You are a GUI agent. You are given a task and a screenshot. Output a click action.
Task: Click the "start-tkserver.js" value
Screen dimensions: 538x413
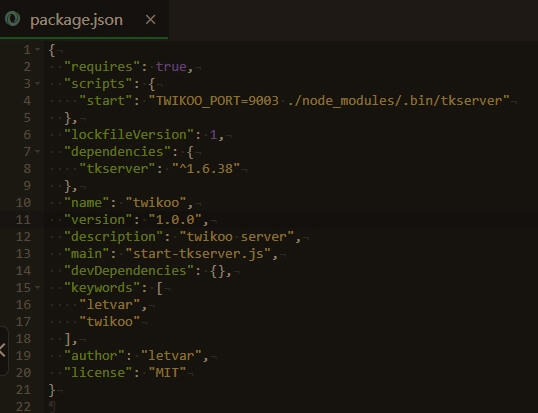pyautogui.click(x=198, y=253)
